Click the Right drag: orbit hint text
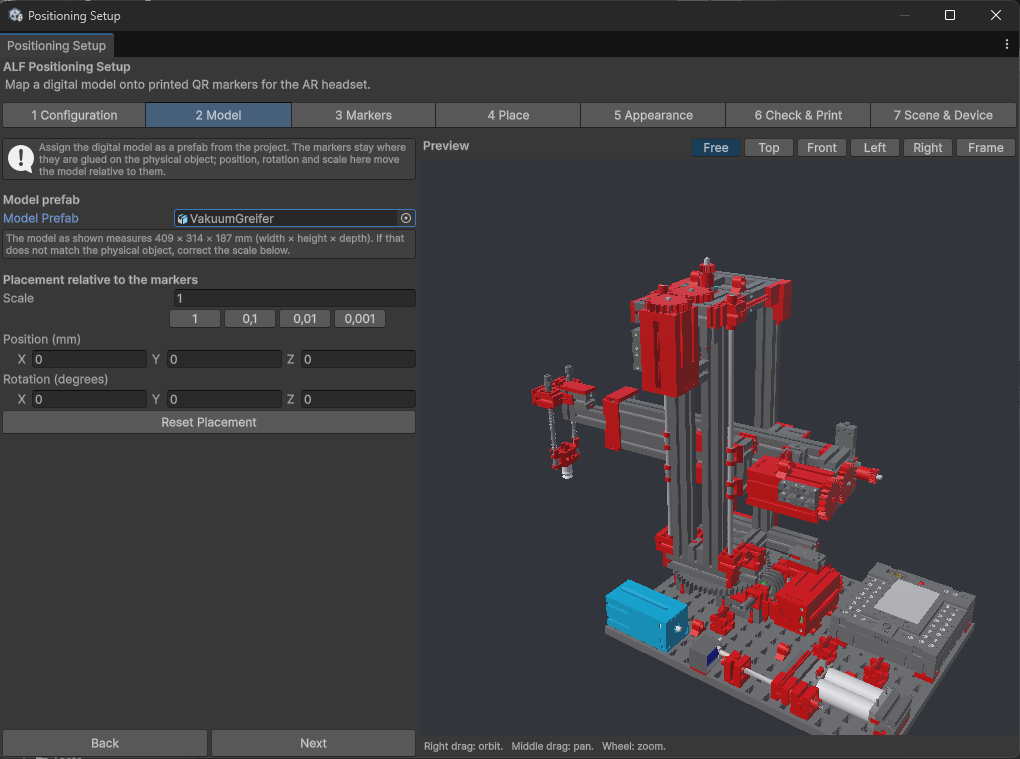This screenshot has width=1020, height=759. pyautogui.click(x=463, y=746)
